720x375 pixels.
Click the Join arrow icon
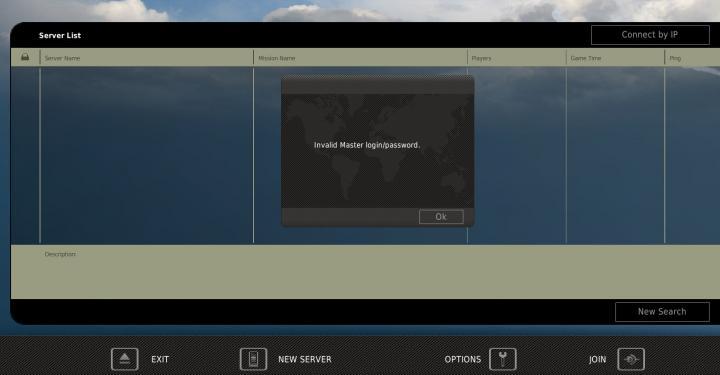click(x=631, y=359)
